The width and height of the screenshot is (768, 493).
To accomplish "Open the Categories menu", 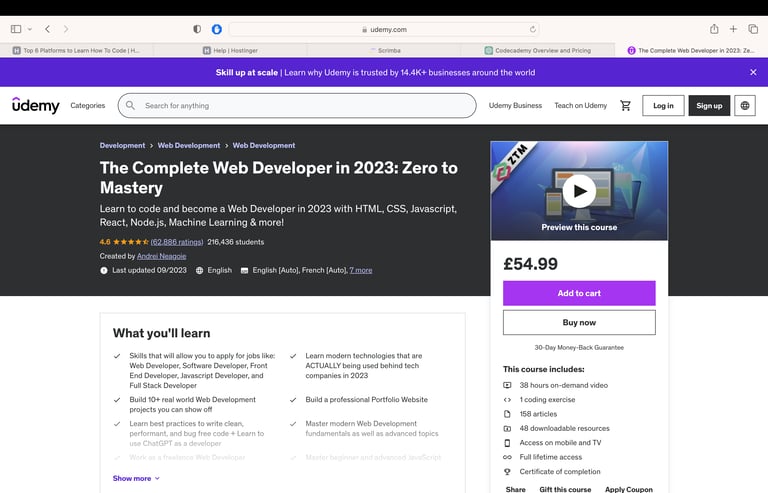I will click(88, 105).
